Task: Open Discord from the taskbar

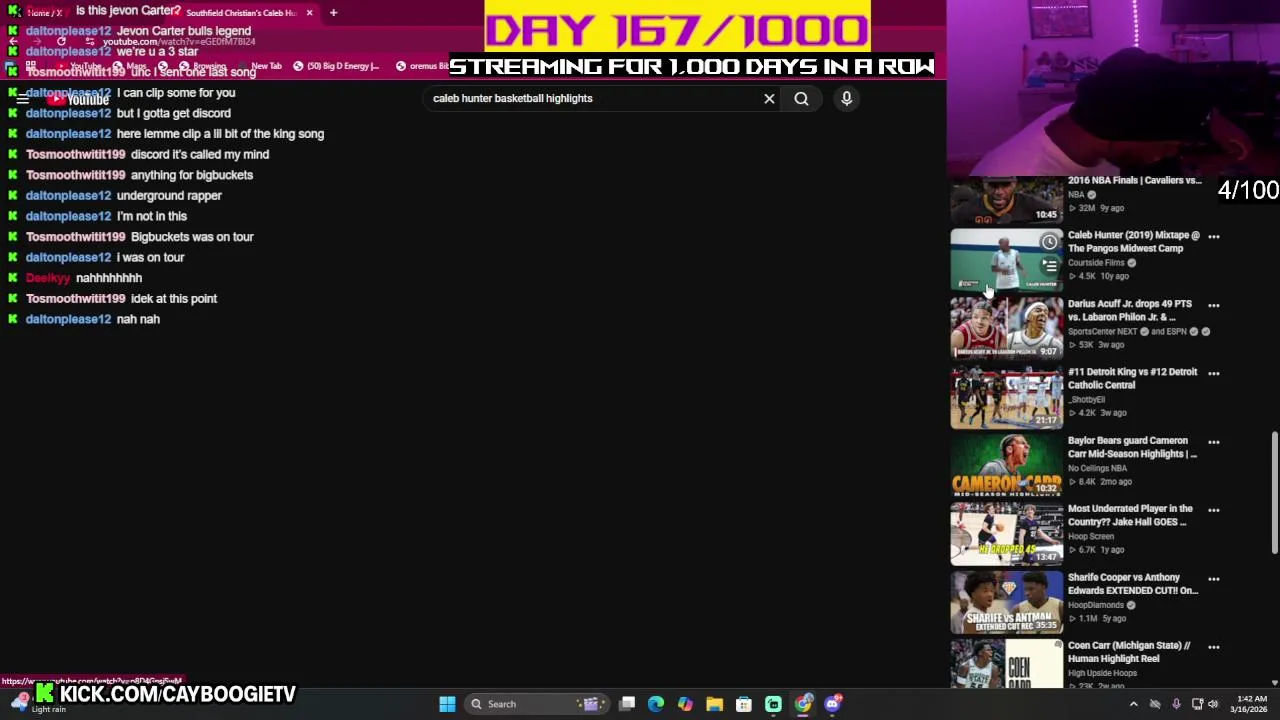Action: pos(832,704)
